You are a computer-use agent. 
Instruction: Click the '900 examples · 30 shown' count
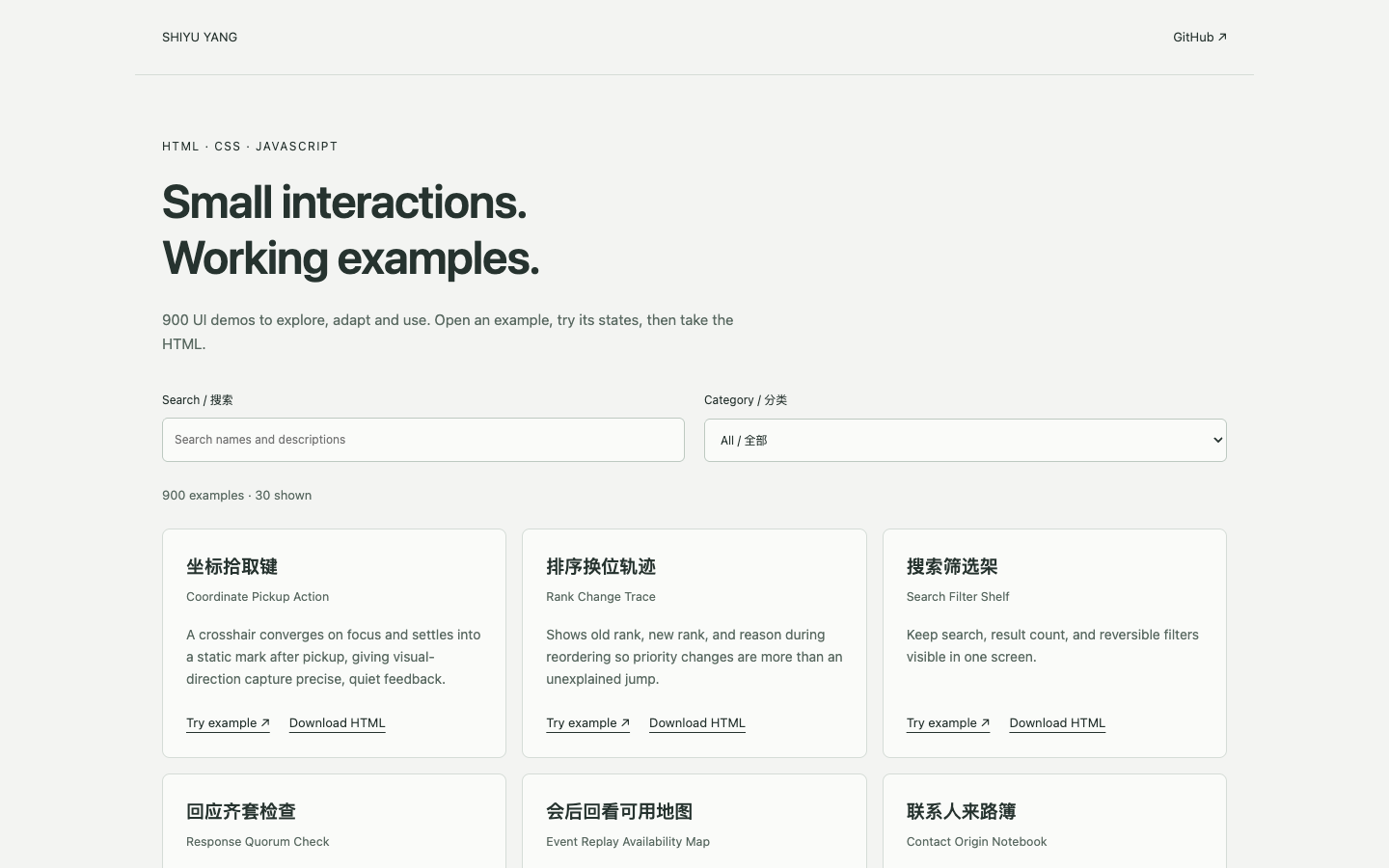pos(237,496)
